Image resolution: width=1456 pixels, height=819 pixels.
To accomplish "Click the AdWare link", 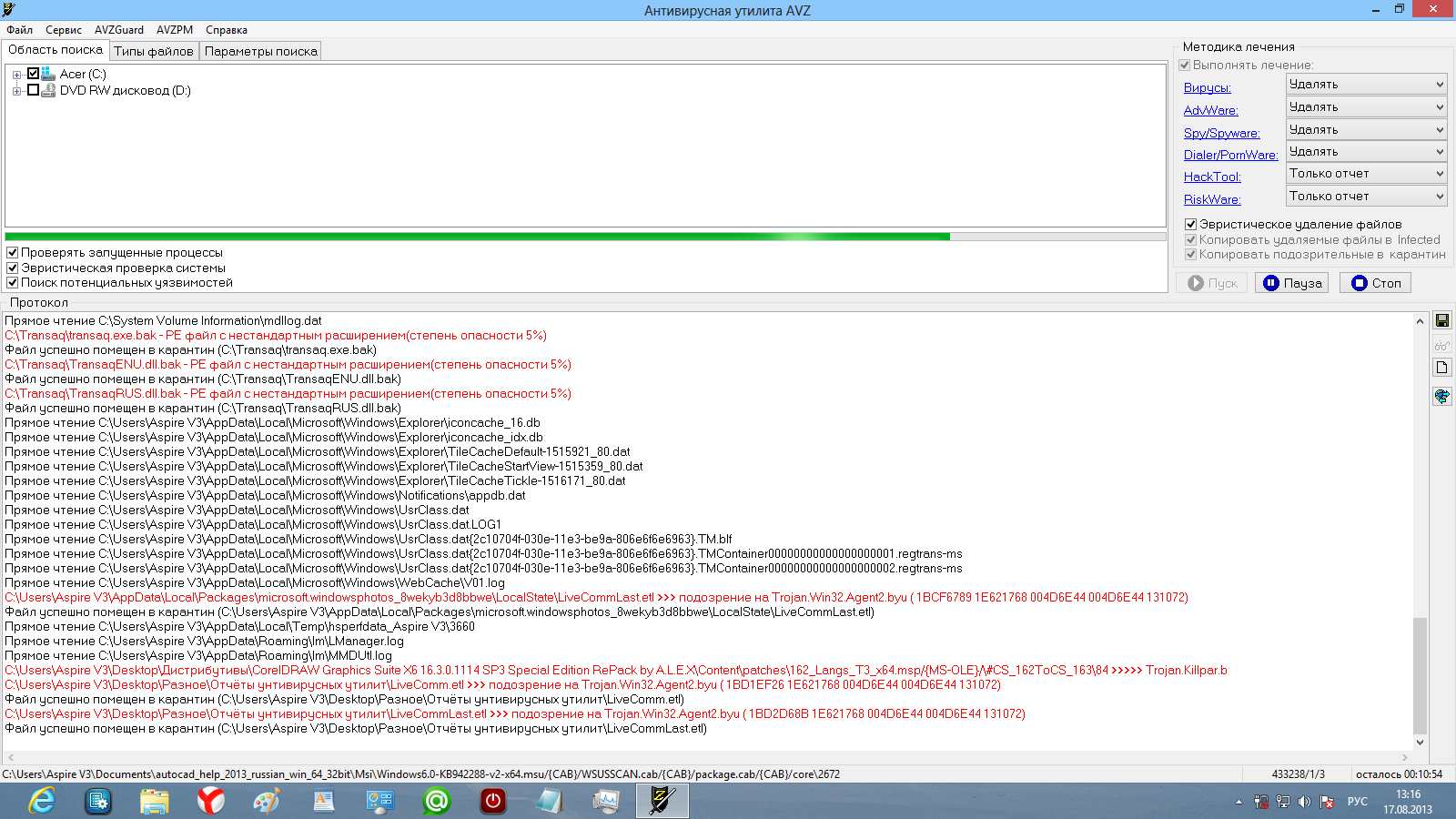I will (1211, 111).
